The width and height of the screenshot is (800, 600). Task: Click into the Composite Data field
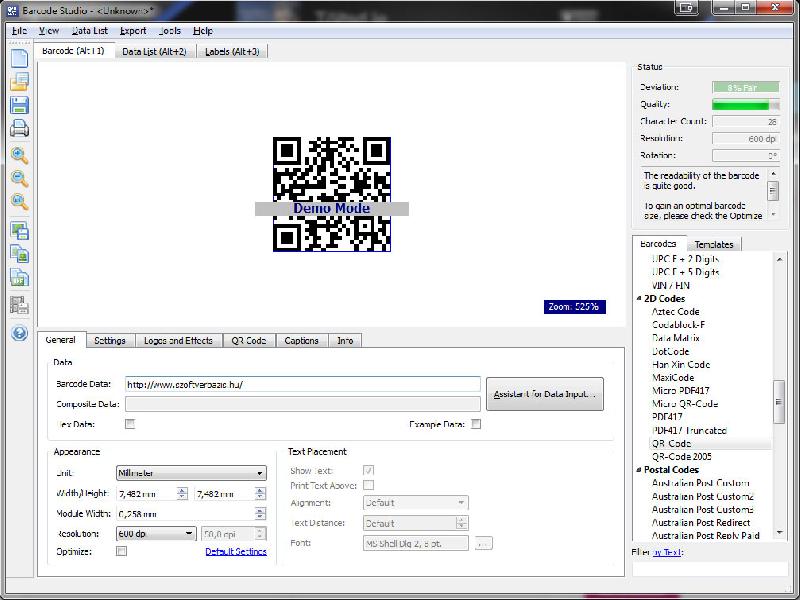(303, 404)
